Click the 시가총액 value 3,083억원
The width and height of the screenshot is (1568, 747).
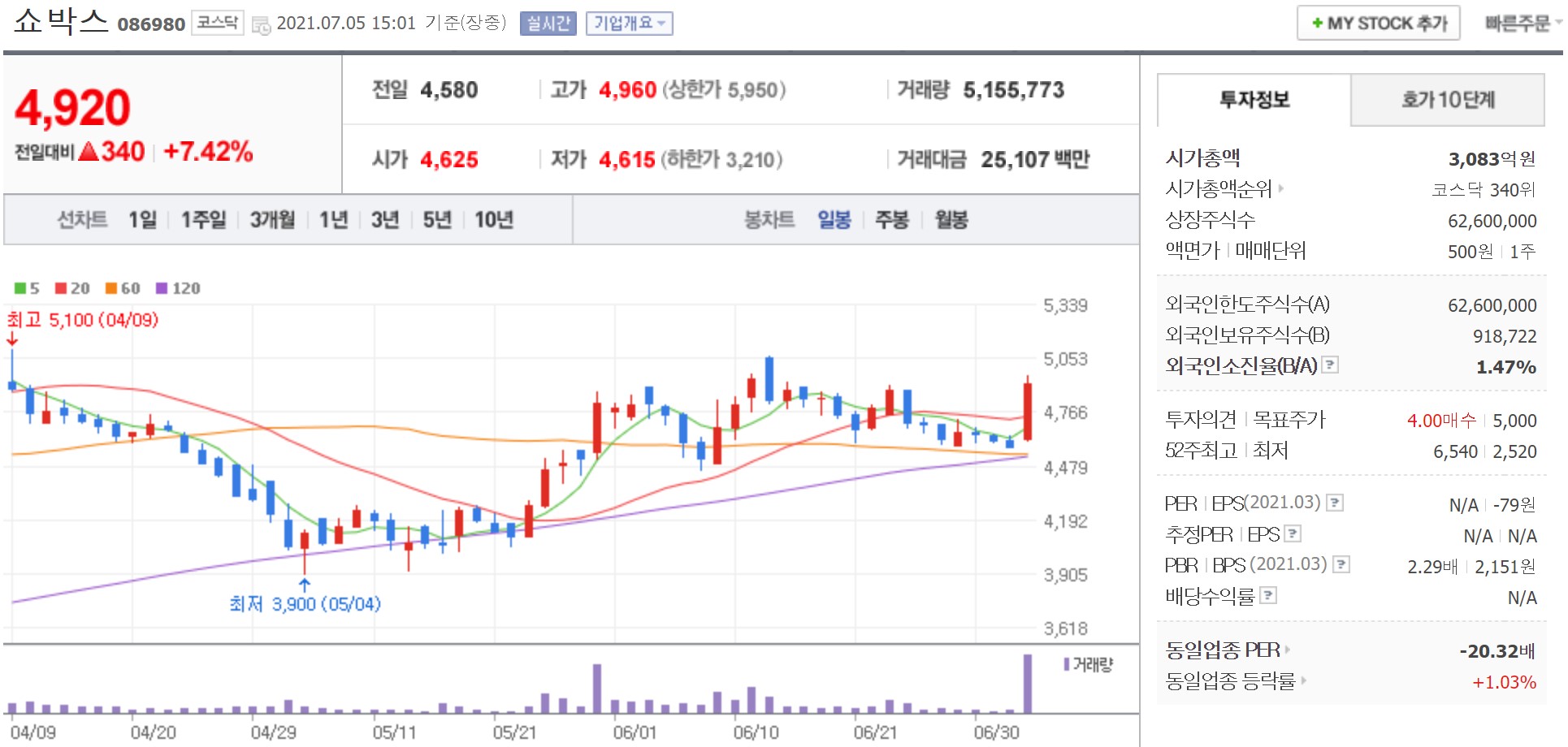point(1492,158)
